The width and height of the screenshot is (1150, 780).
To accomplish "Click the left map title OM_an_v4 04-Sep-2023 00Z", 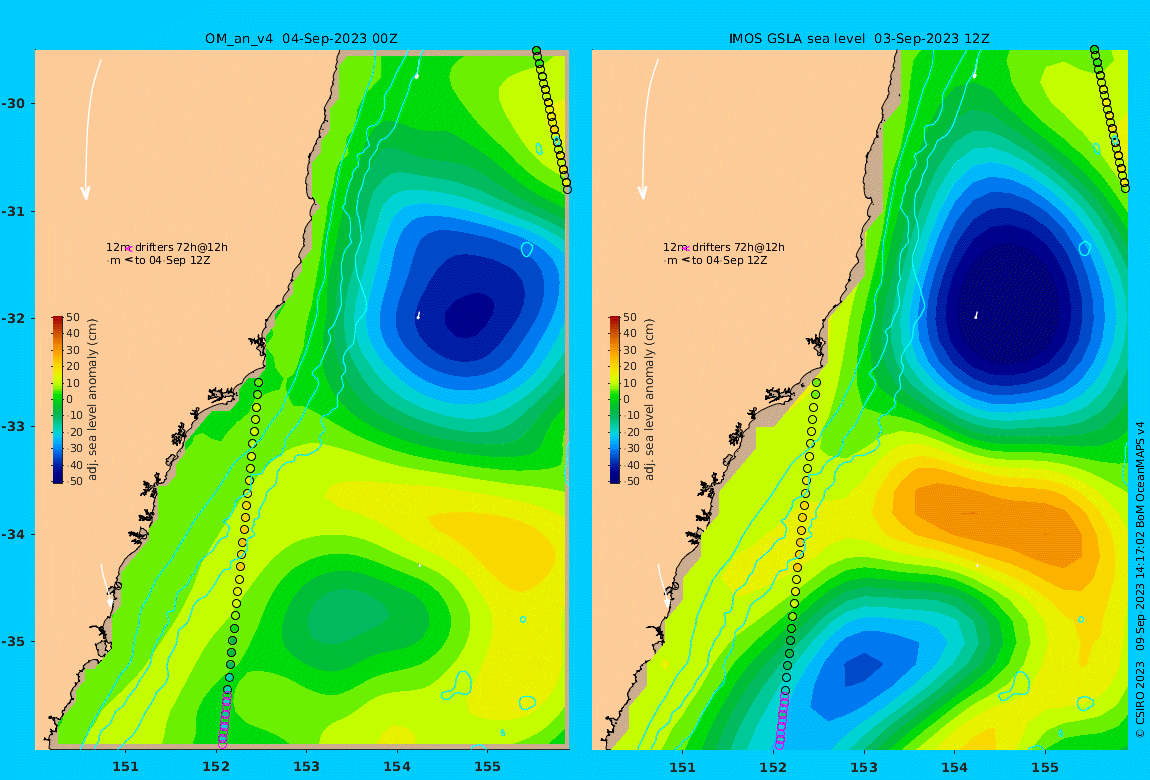I will [301, 39].
